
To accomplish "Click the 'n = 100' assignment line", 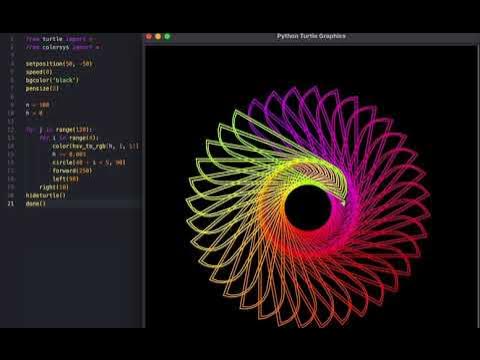I will click(38, 105).
